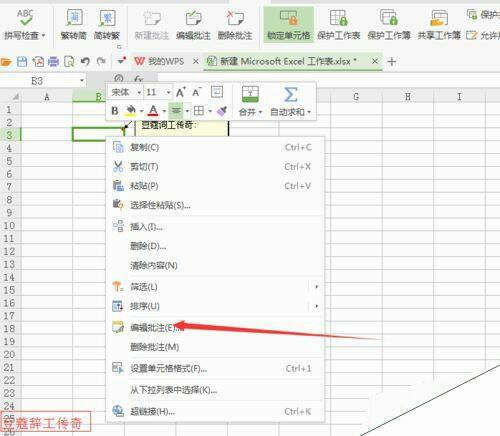Redo the last action
Image resolution: width=500 pixels, height=436 pixels.
[101, 62]
